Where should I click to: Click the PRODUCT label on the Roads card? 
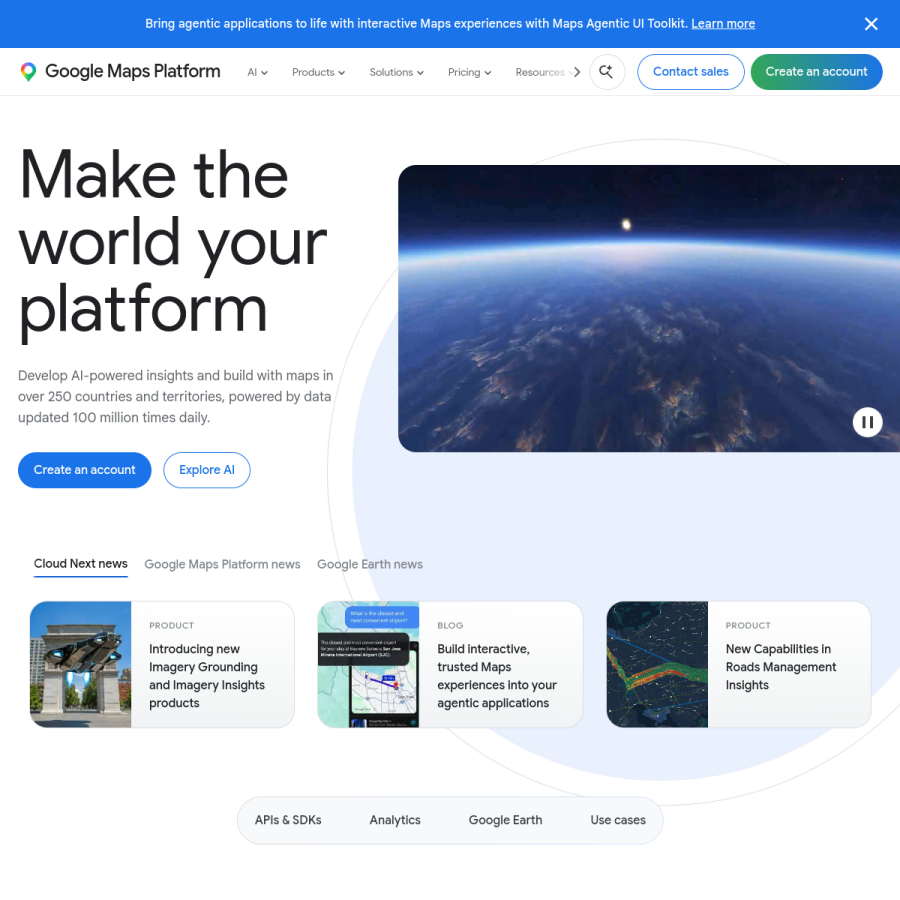748,626
